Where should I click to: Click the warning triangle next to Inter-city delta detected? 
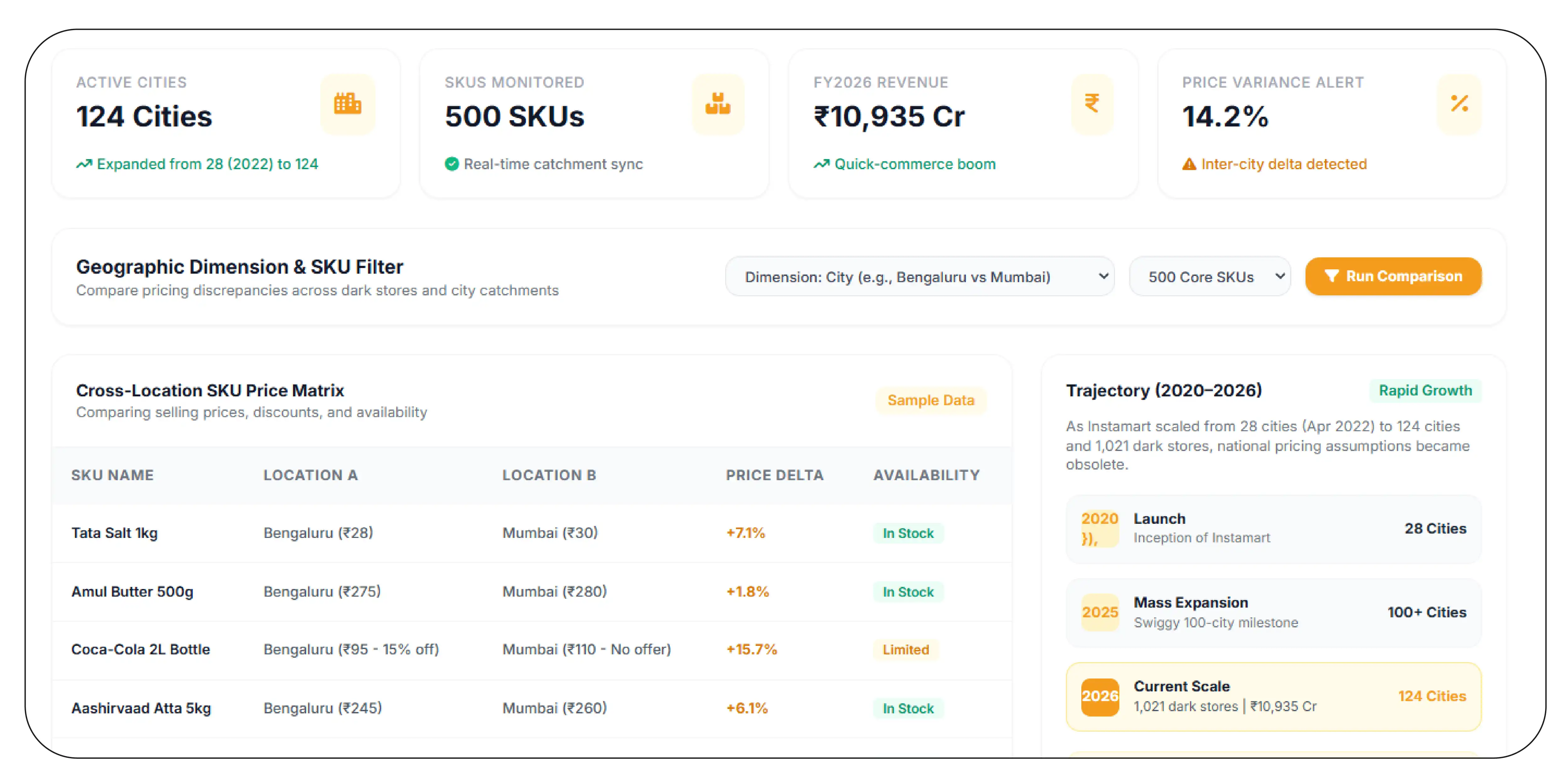[1189, 164]
